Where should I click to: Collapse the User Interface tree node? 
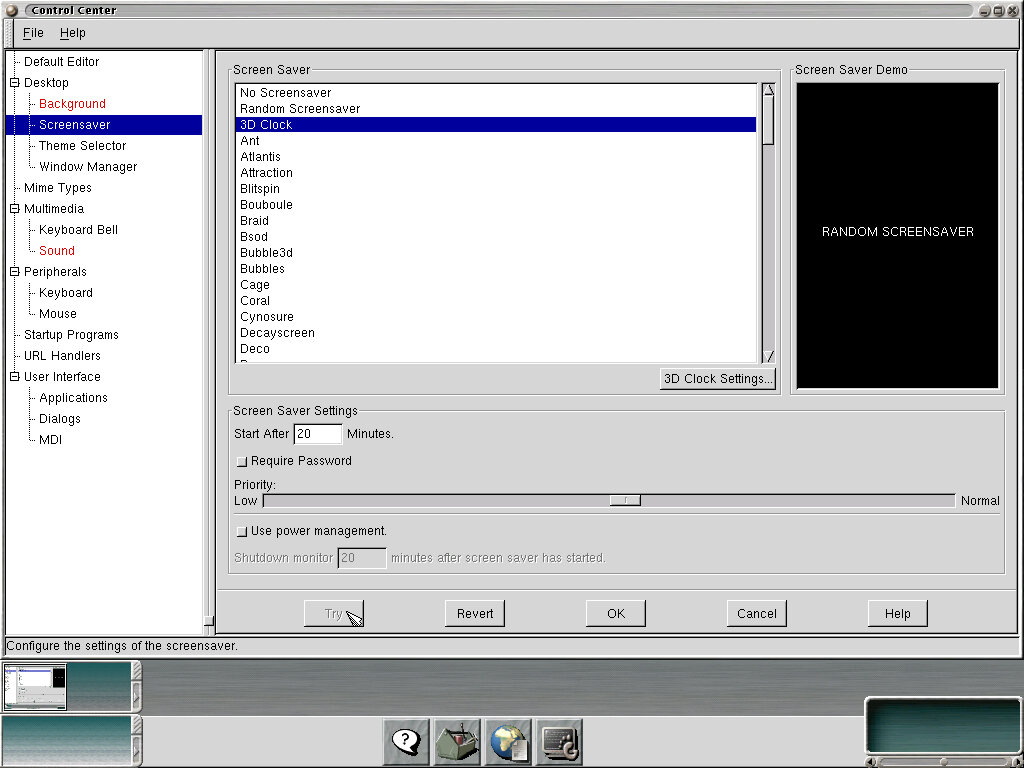(14, 377)
